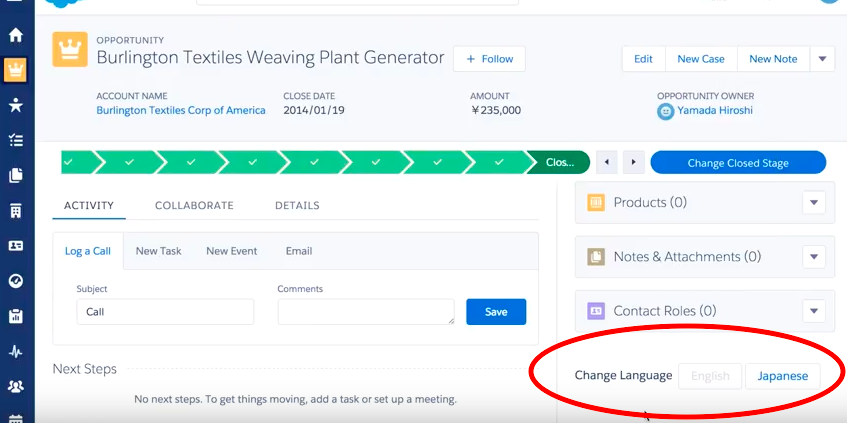Open Reports clipboard icon in sidebar
Viewport: 847px width, 423px height.
tap(16, 316)
